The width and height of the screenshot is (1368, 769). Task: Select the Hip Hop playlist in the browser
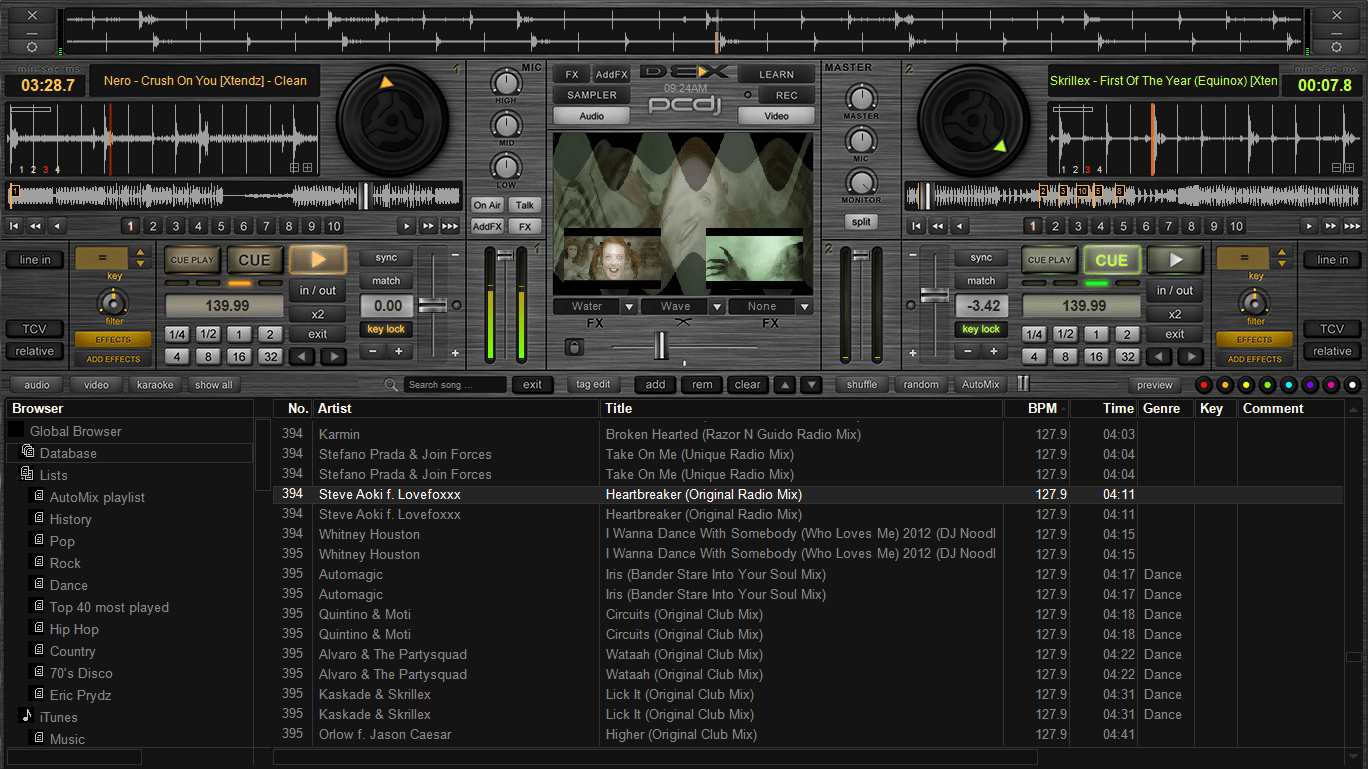[x=74, y=629]
